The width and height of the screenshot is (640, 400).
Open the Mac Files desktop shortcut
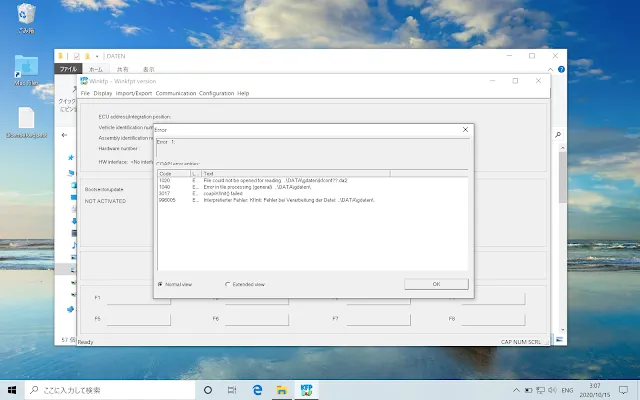pos(26,70)
